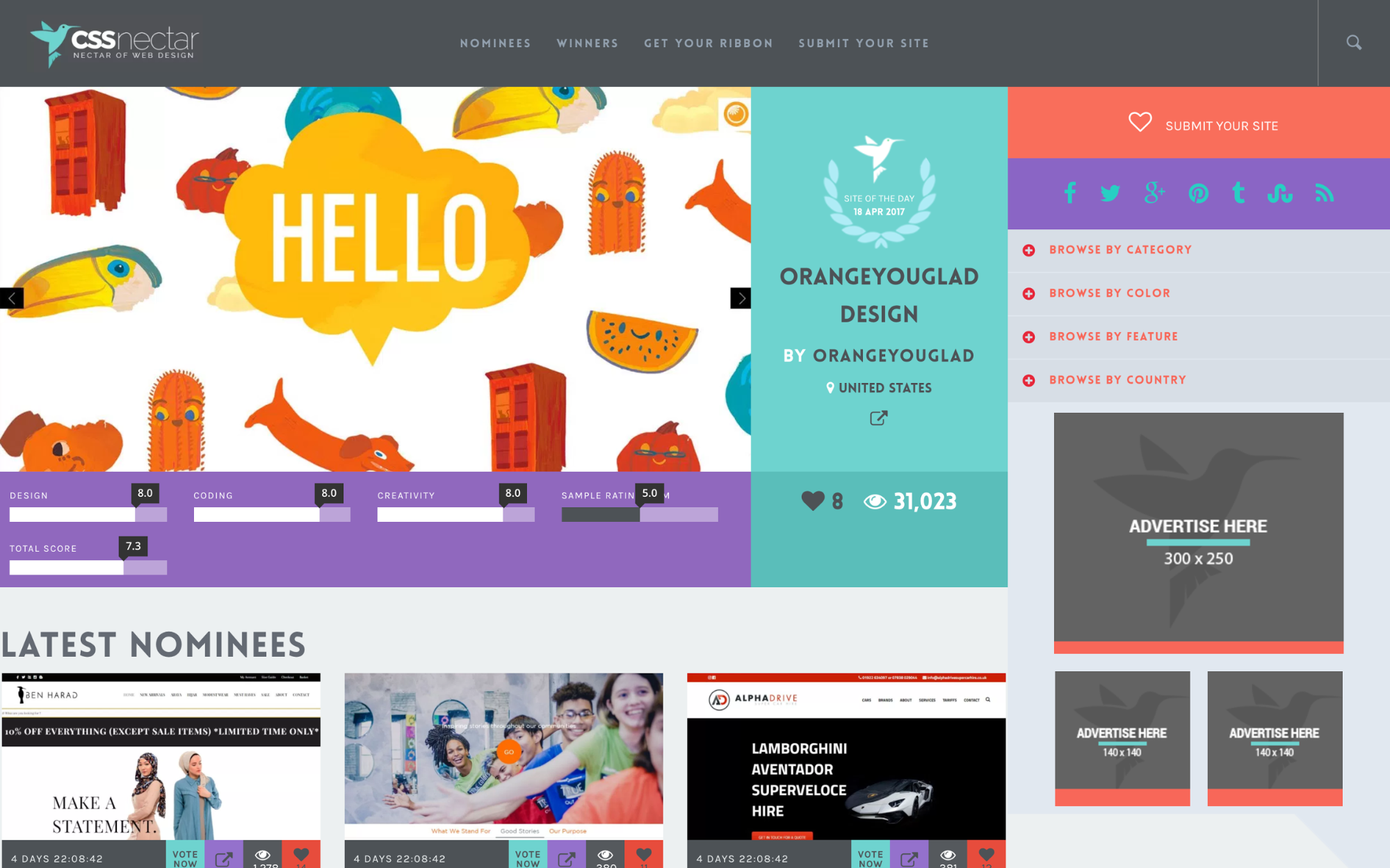Click the Twitter social icon
1390x868 pixels.
coord(1110,193)
